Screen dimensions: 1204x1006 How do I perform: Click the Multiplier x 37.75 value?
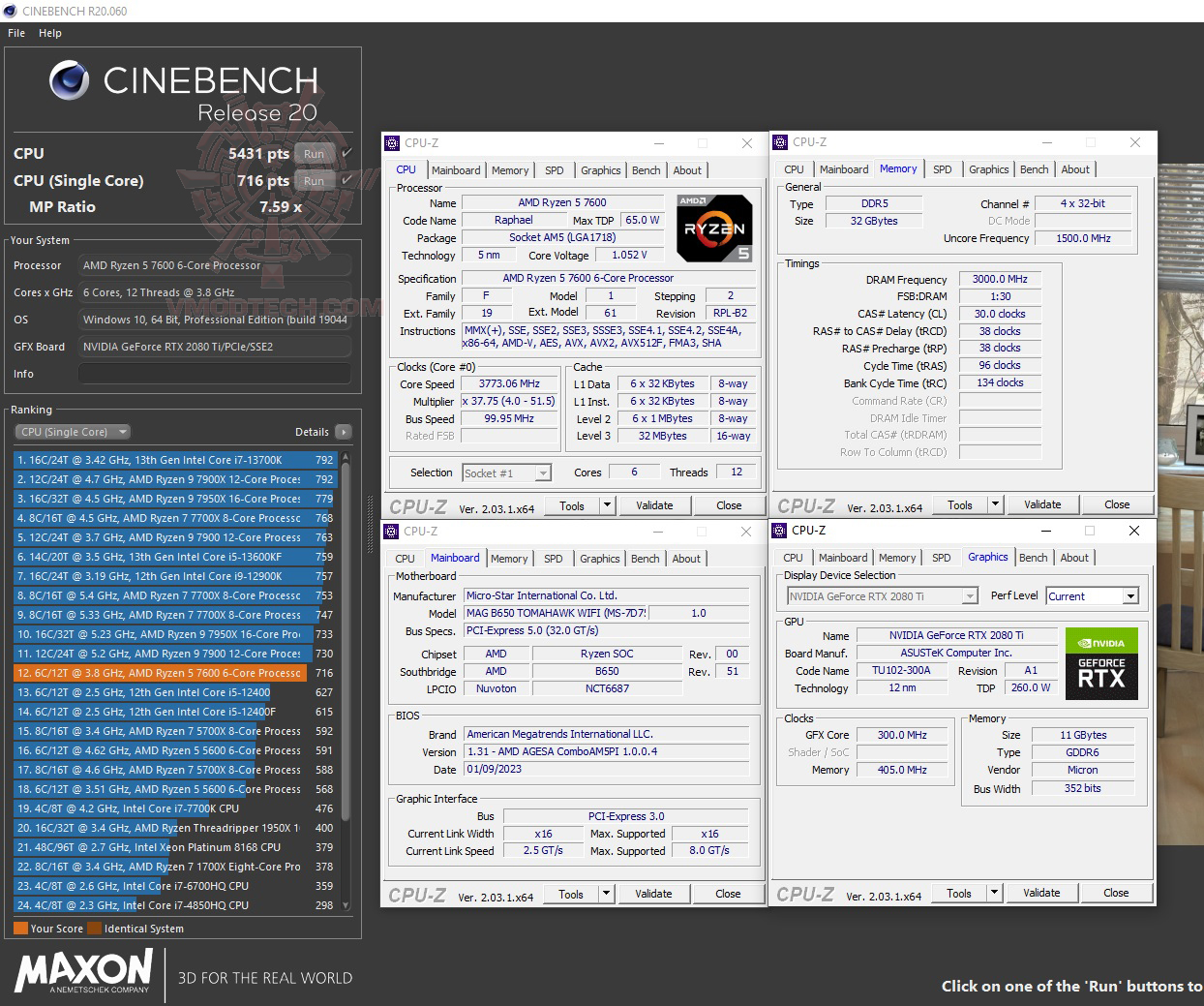coord(509,401)
